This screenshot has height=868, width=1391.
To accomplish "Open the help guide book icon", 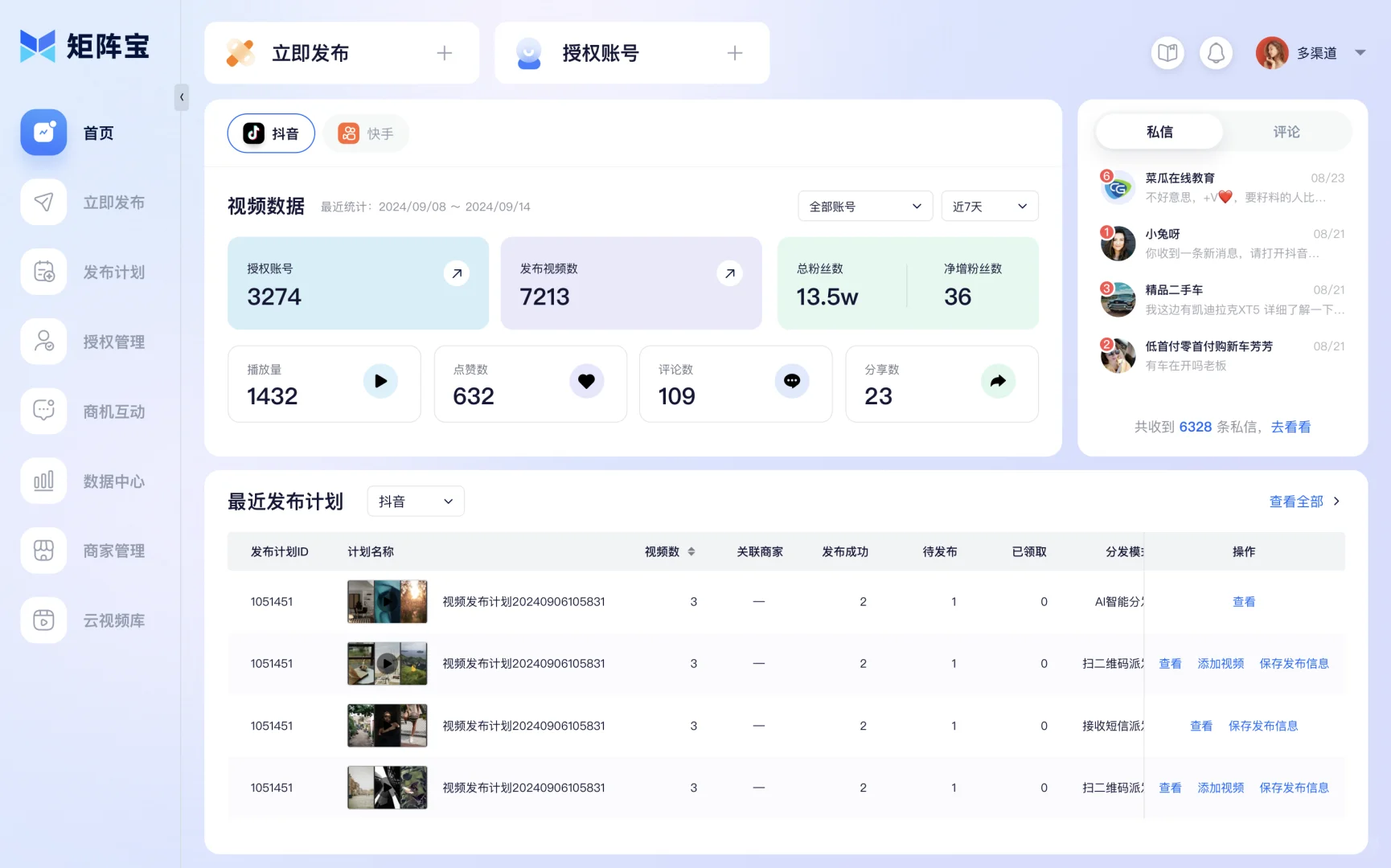I will pyautogui.click(x=1167, y=52).
